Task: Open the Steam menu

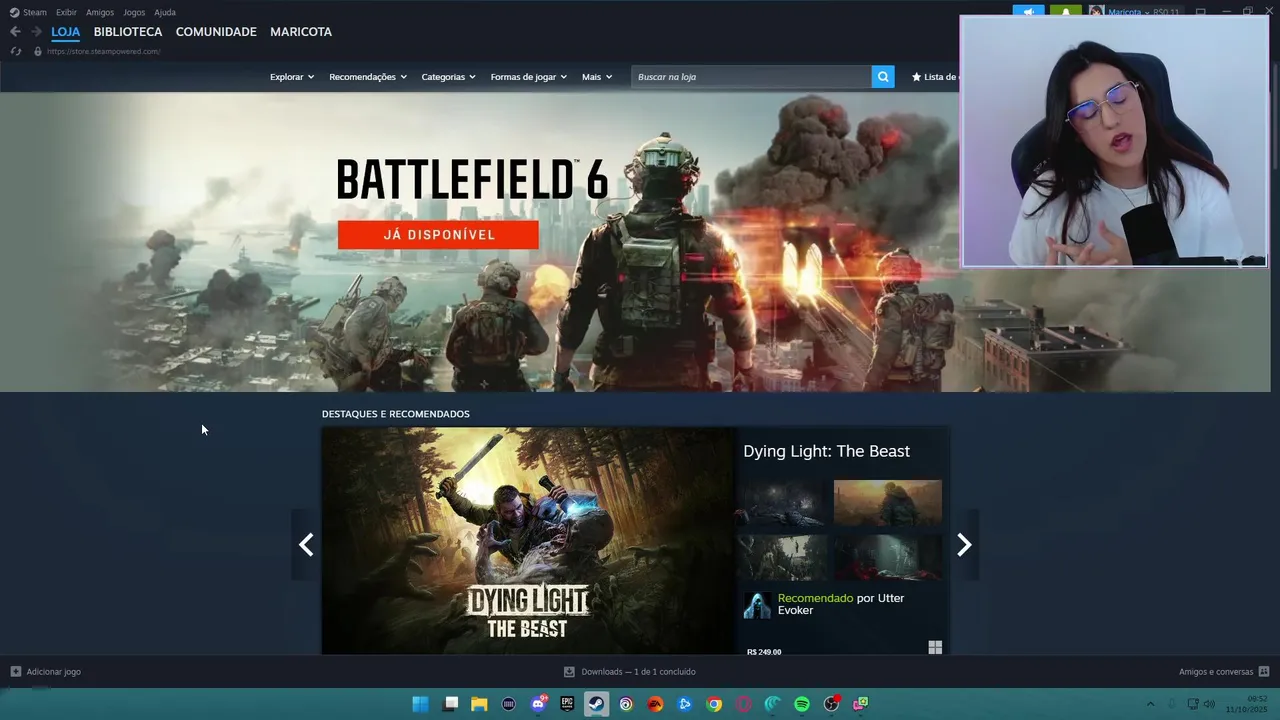Action: 28,12
